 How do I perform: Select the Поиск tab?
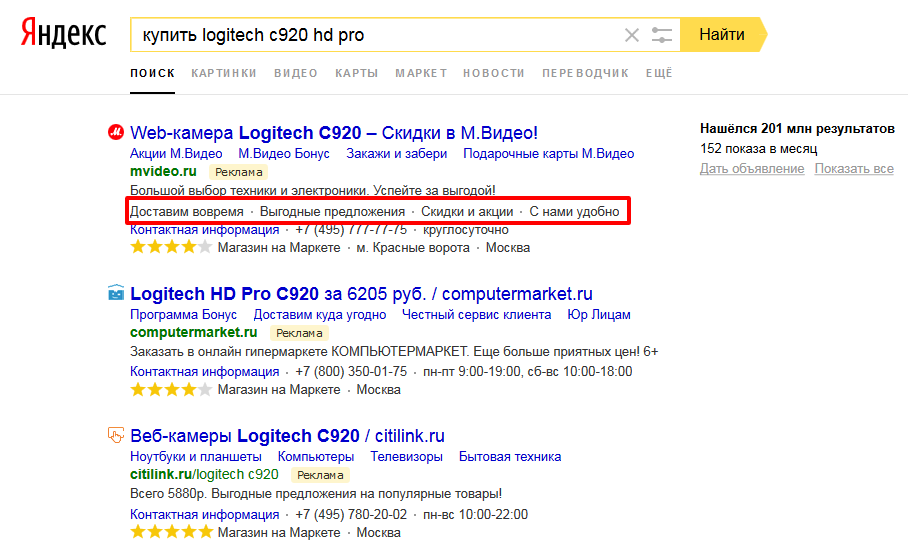(152, 73)
